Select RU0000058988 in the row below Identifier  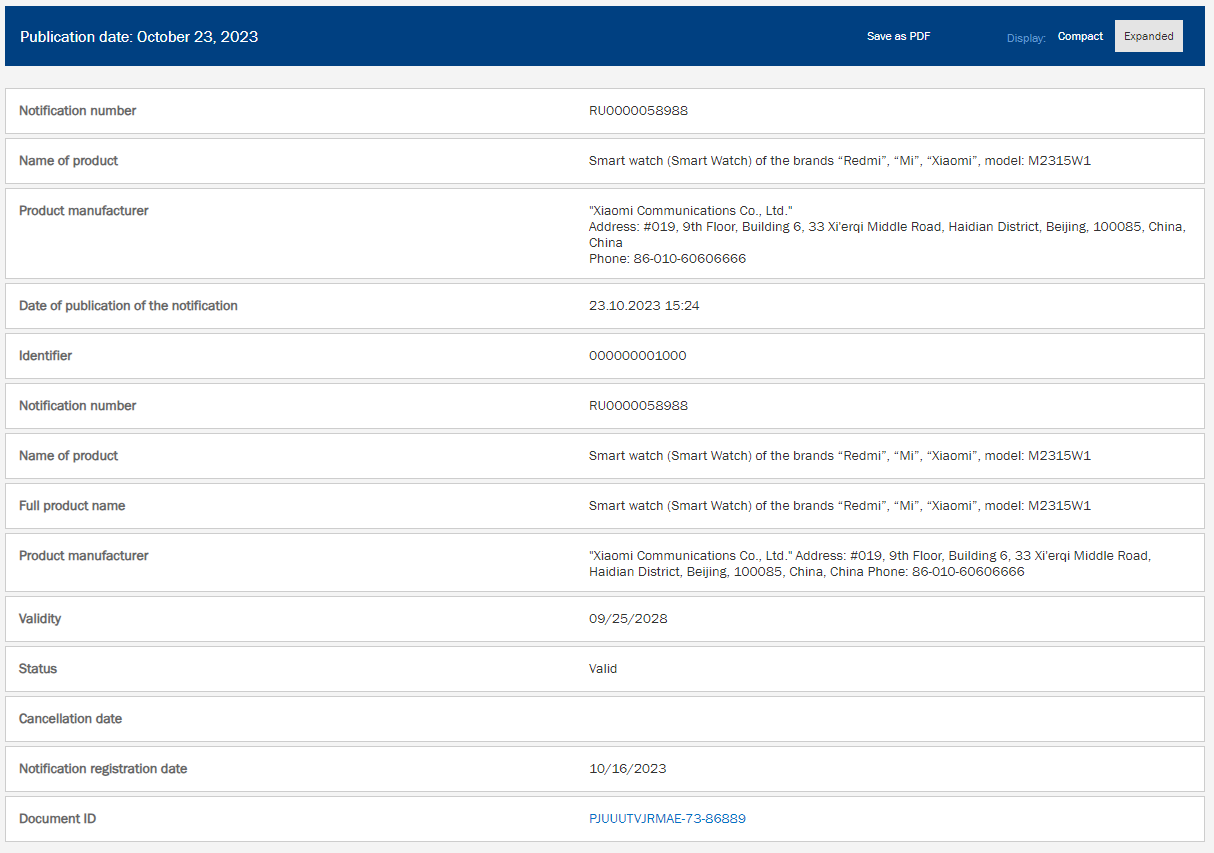pos(638,405)
